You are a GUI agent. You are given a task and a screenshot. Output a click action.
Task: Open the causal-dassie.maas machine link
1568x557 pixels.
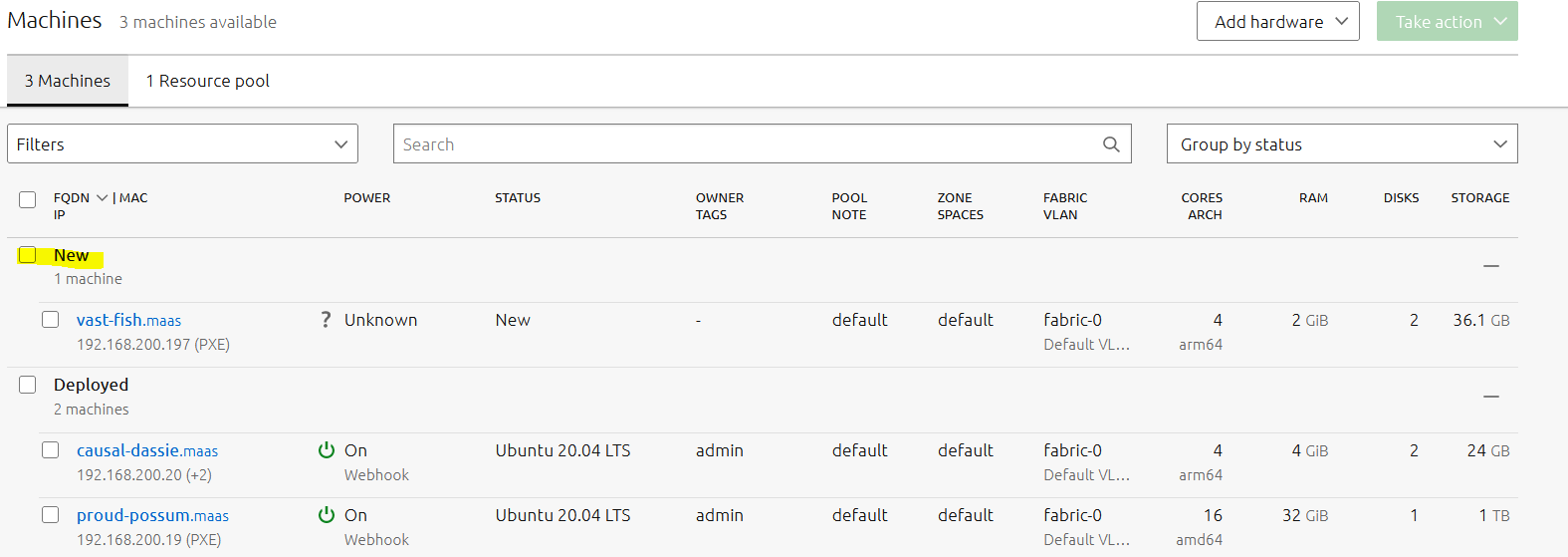147,450
